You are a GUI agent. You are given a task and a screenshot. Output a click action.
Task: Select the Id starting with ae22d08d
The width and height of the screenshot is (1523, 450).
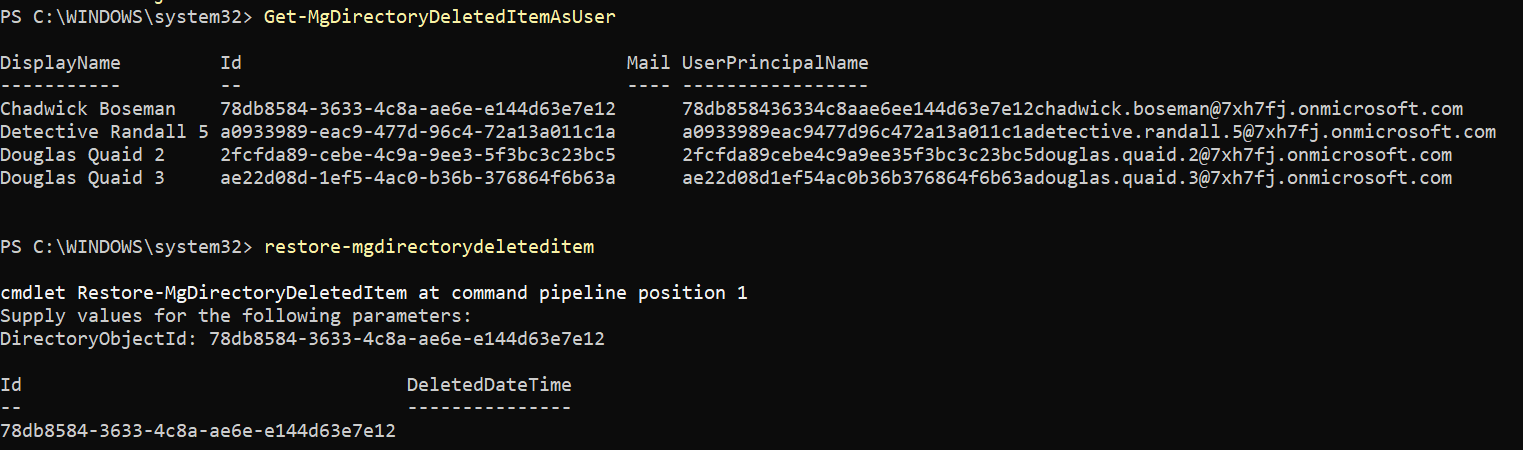click(x=417, y=178)
